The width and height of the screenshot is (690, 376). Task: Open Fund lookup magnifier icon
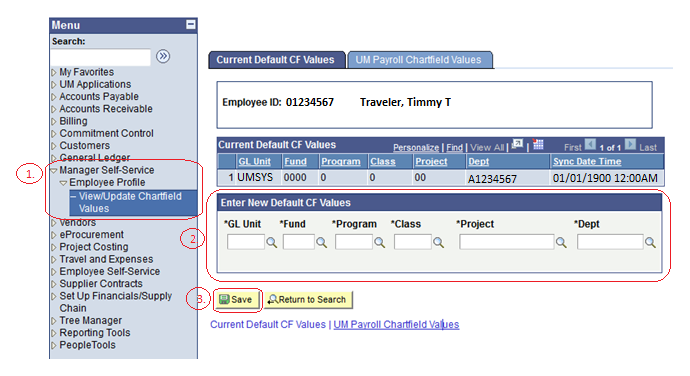(322, 243)
